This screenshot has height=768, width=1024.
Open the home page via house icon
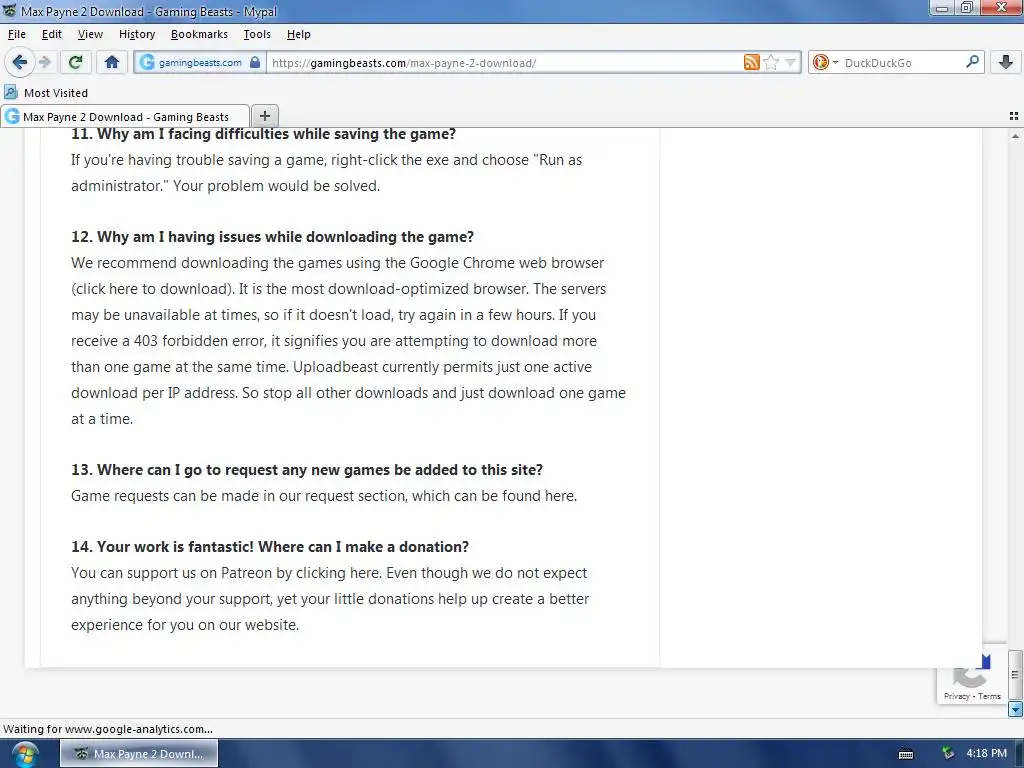(x=112, y=62)
